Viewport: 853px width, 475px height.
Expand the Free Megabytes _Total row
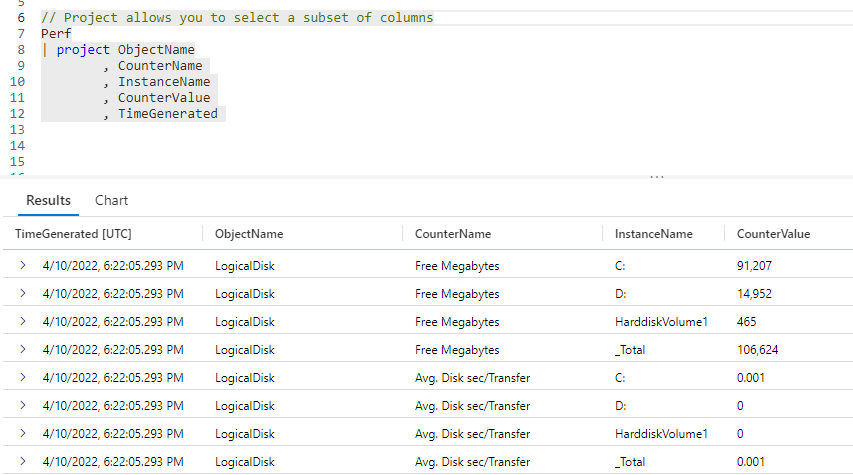point(22,350)
